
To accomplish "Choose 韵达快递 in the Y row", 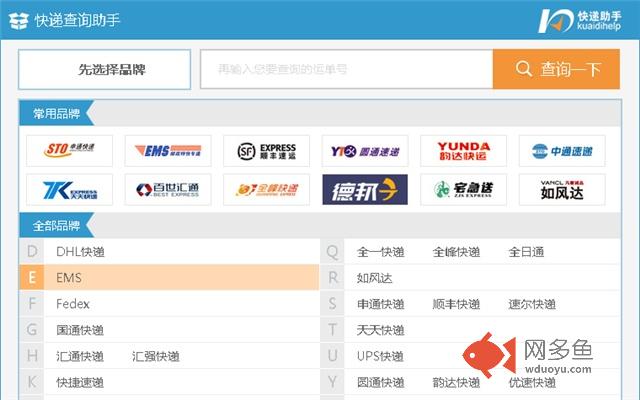I will click(456, 382).
